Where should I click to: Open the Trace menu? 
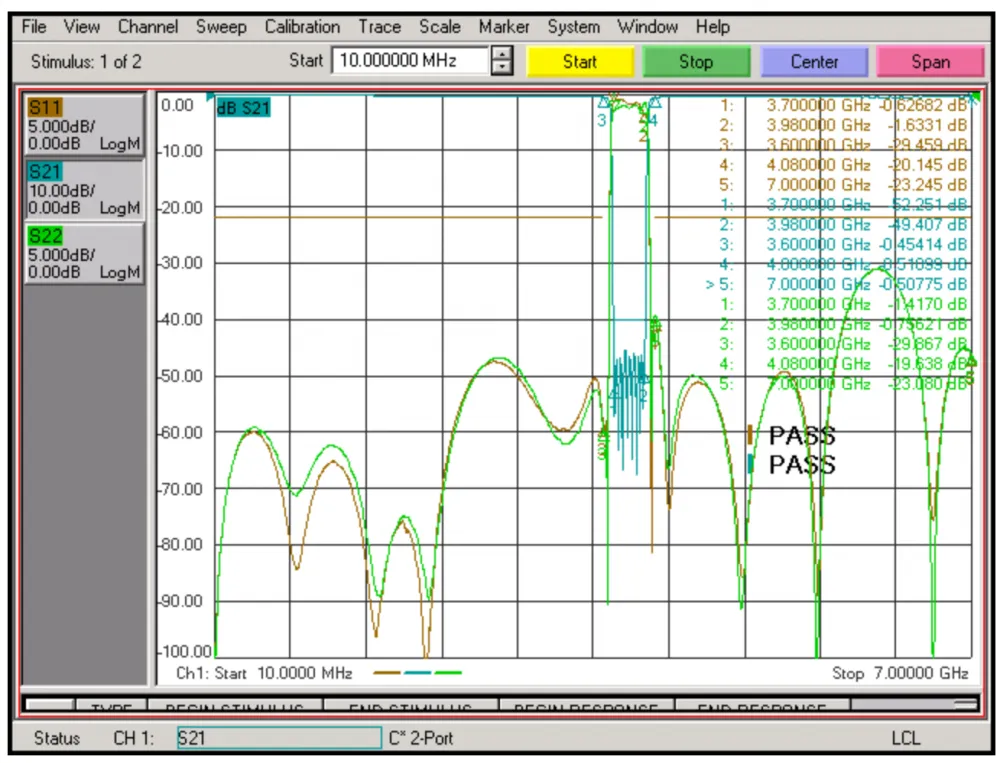pos(379,27)
